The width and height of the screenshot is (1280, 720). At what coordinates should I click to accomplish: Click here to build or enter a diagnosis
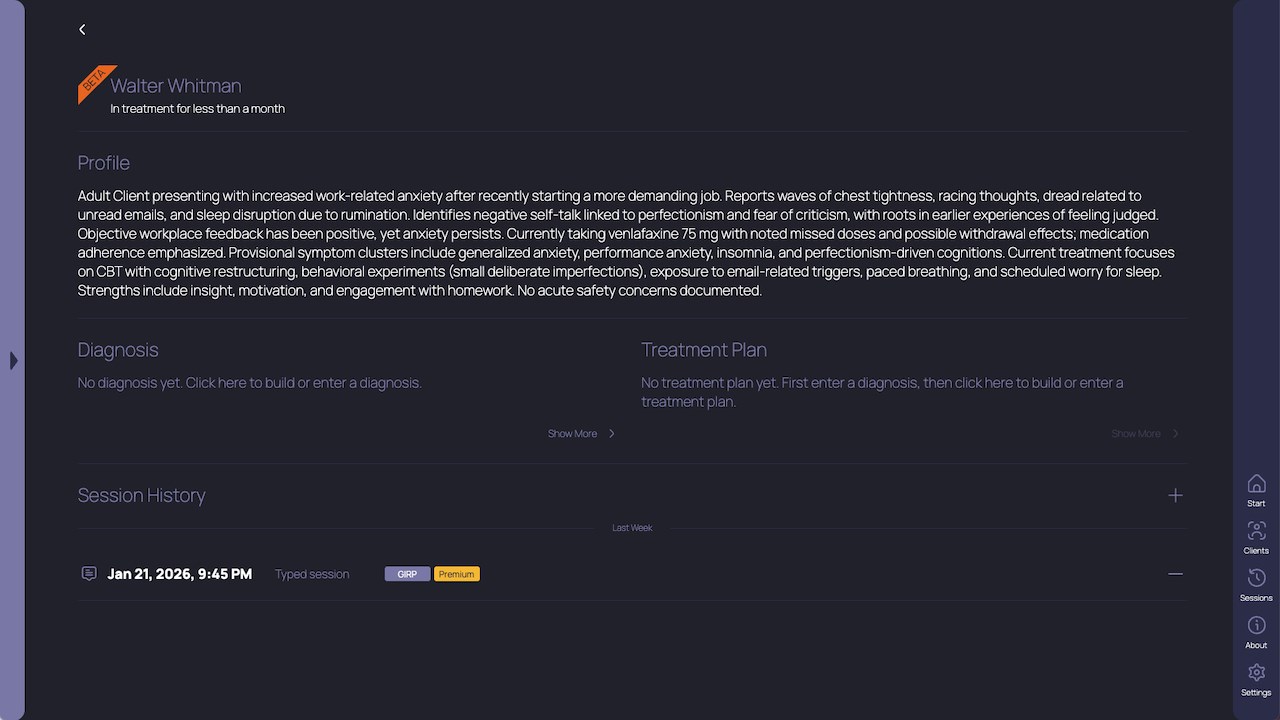click(250, 383)
